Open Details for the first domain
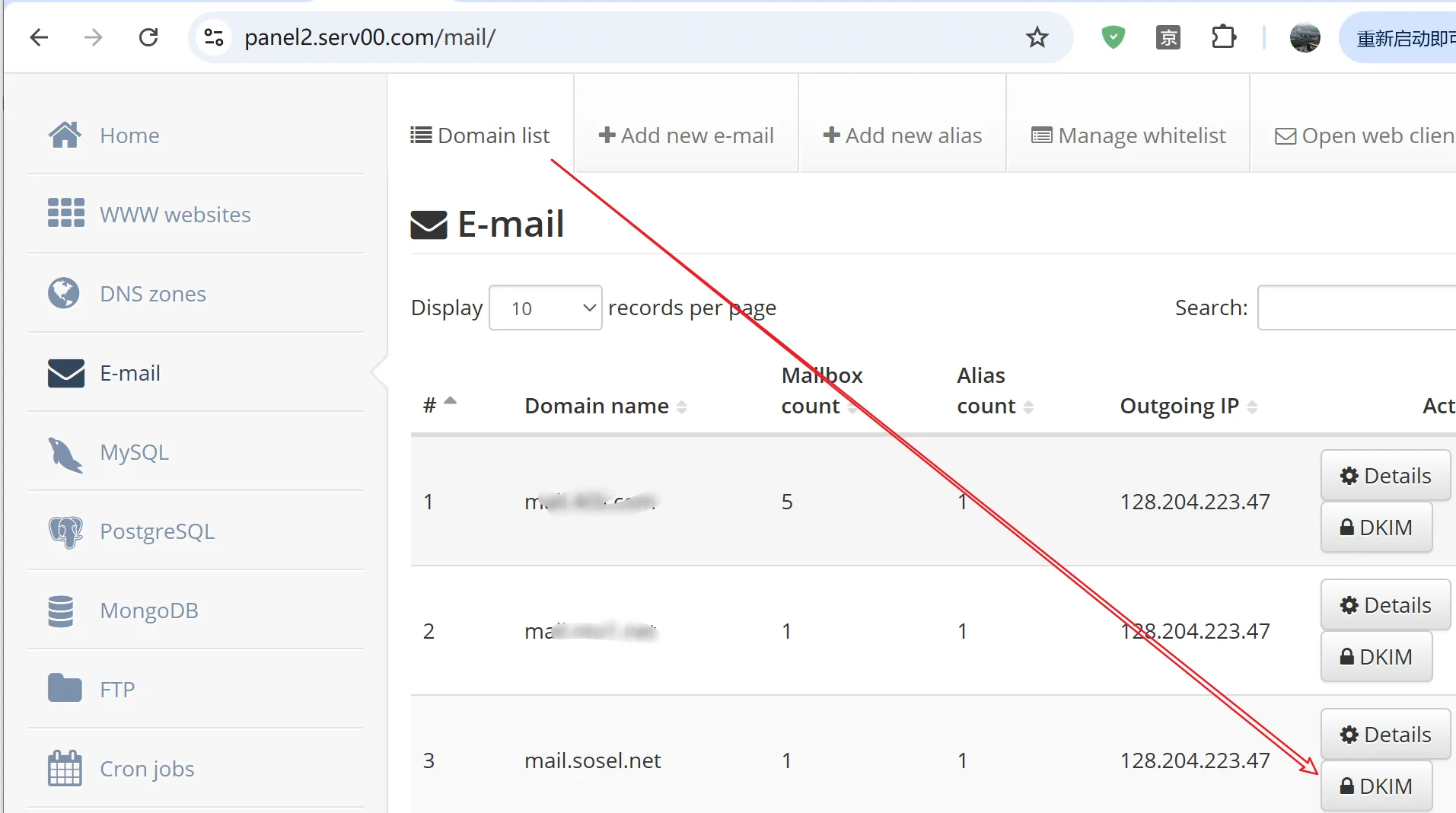This screenshot has height=813, width=1456. [1385, 476]
